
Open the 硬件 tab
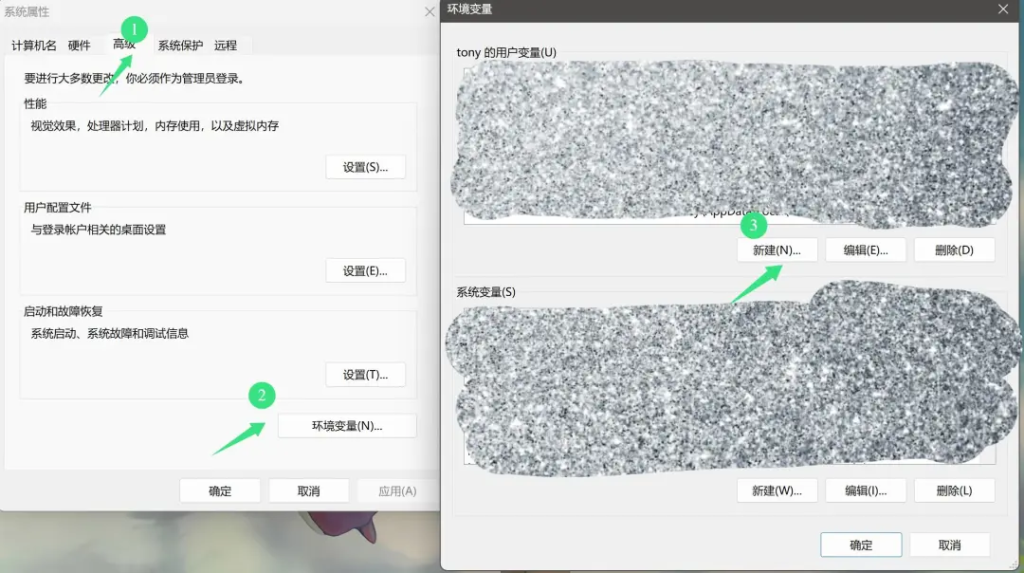coord(79,45)
